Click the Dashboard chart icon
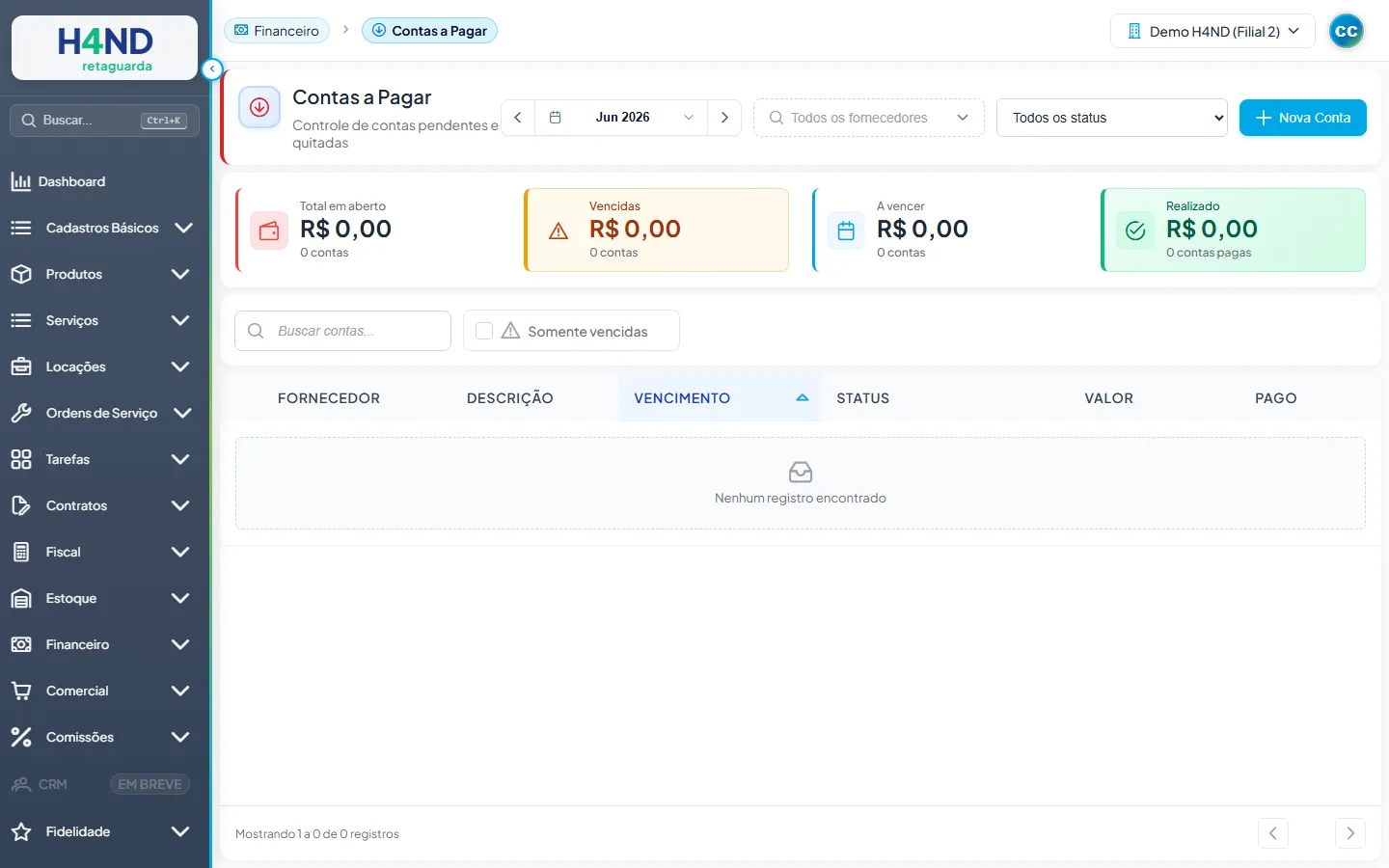 [x=20, y=181]
